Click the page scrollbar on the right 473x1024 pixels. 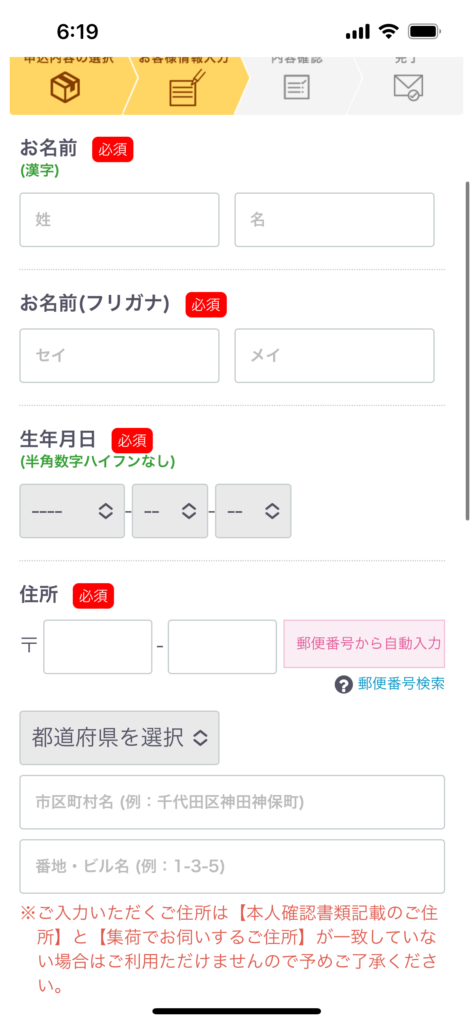pyautogui.click(x=468, y=351)
